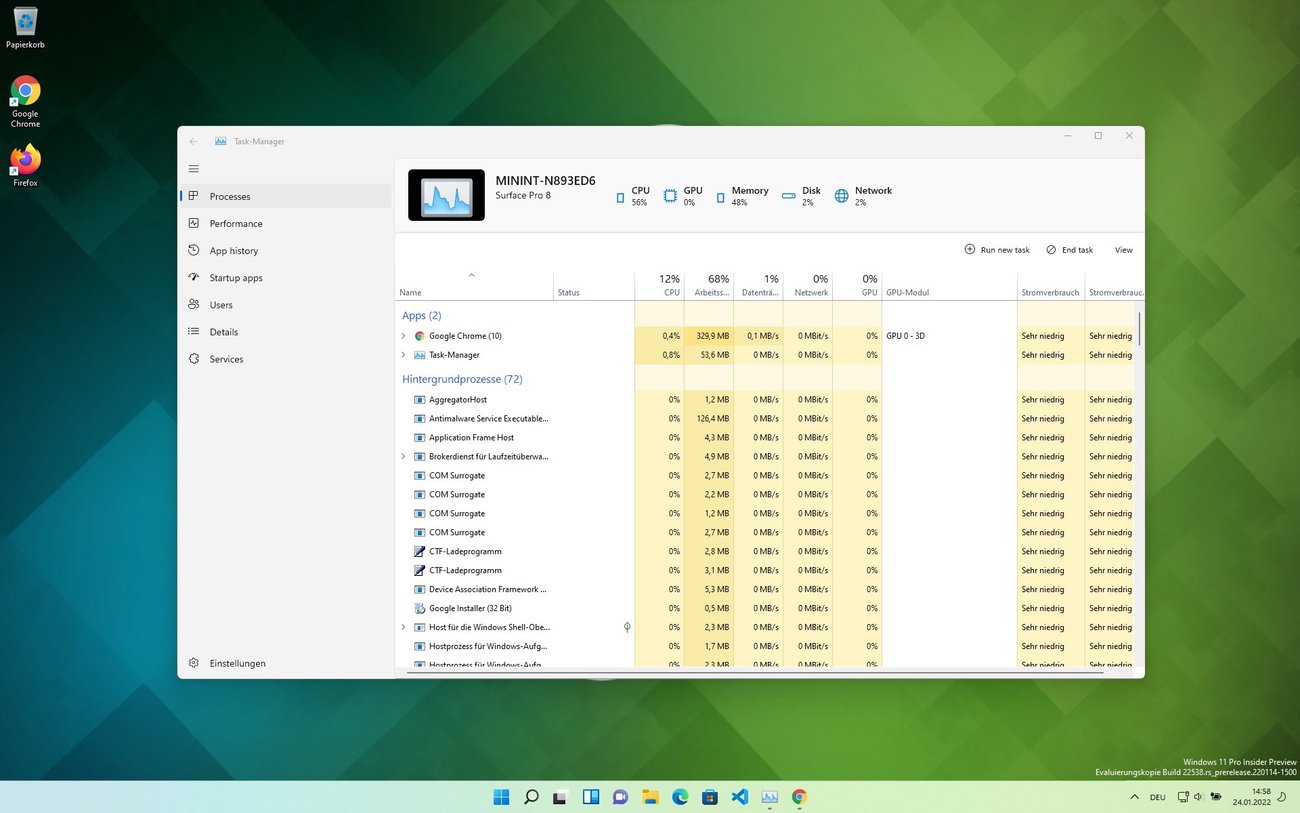Open Google Chrome from the desktop

tap(24, 90)
